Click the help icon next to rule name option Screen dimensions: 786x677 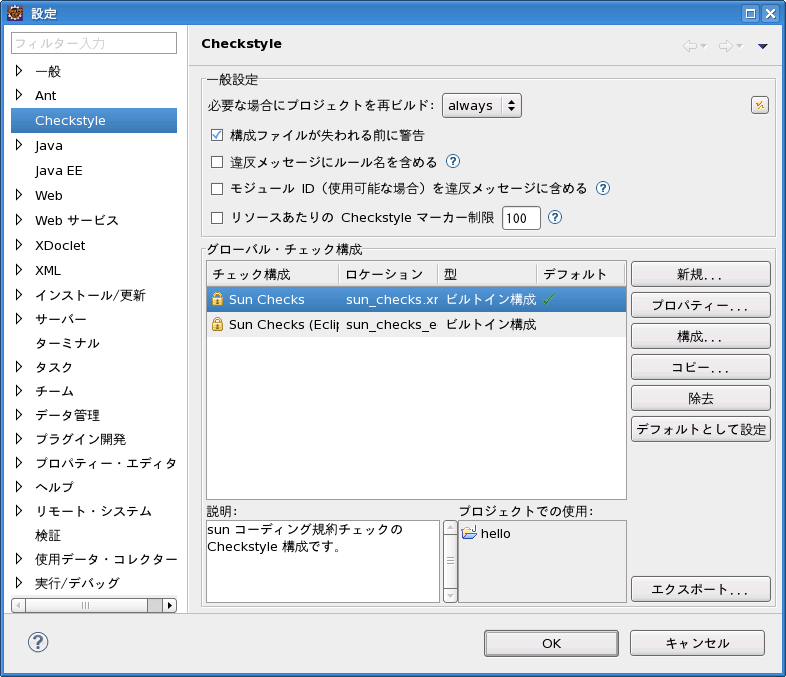(453, 161)
